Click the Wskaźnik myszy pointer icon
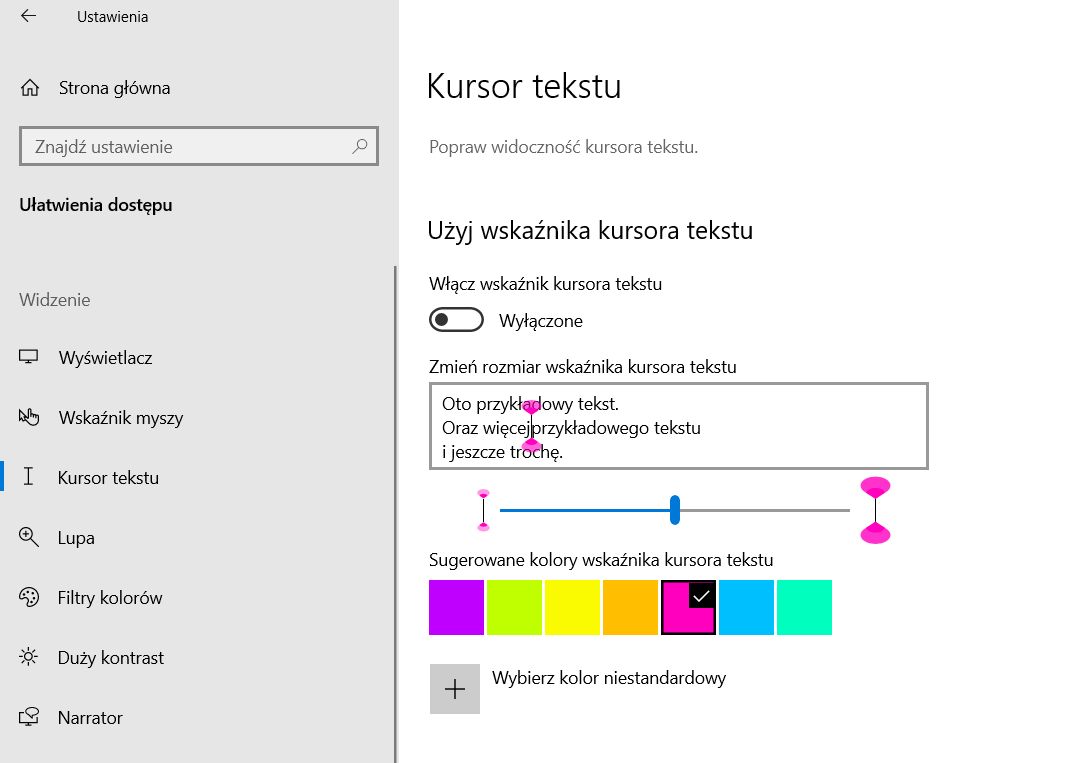1085x763 pixels. click(x=28, y=417)
